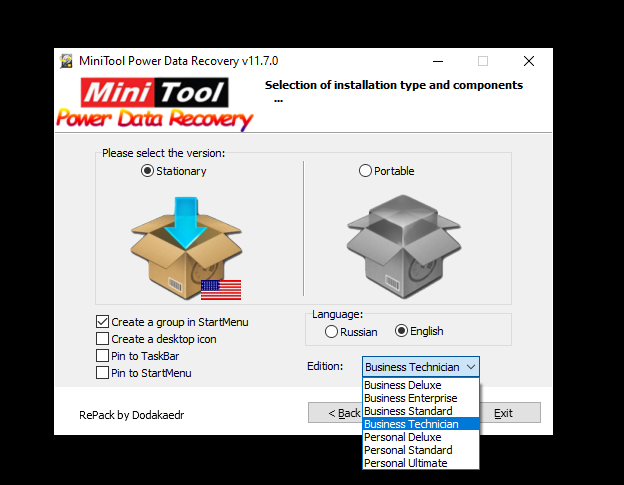
Task: Pick Business Deluxe from edition list
Action: tap(421, 385)
